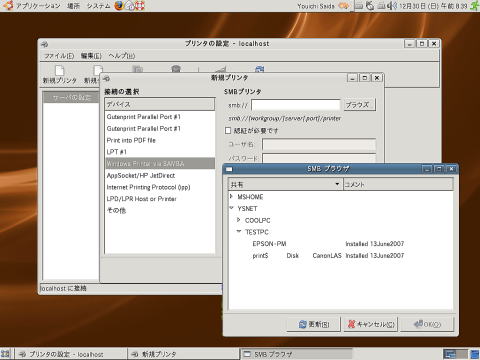Click the user switcher icon beside Youichi Saida
Image resolution: width=480 pixels, height=360 pixels.
[x=344, y=5]
